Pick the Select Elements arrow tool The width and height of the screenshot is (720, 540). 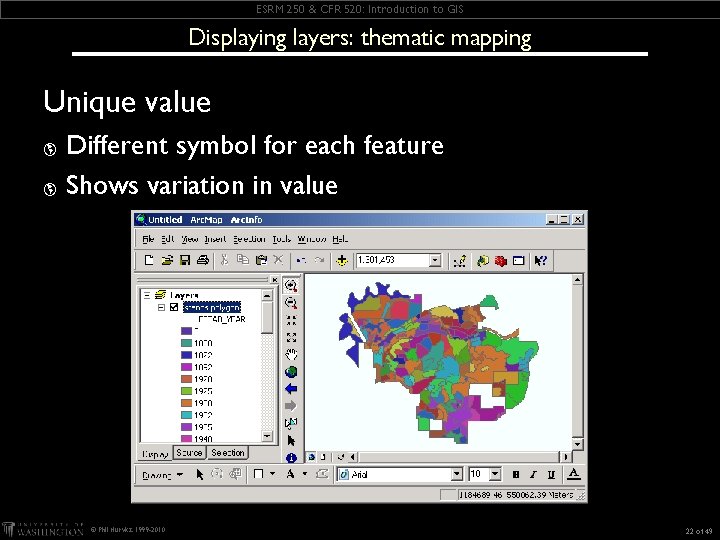click(291, 441)
